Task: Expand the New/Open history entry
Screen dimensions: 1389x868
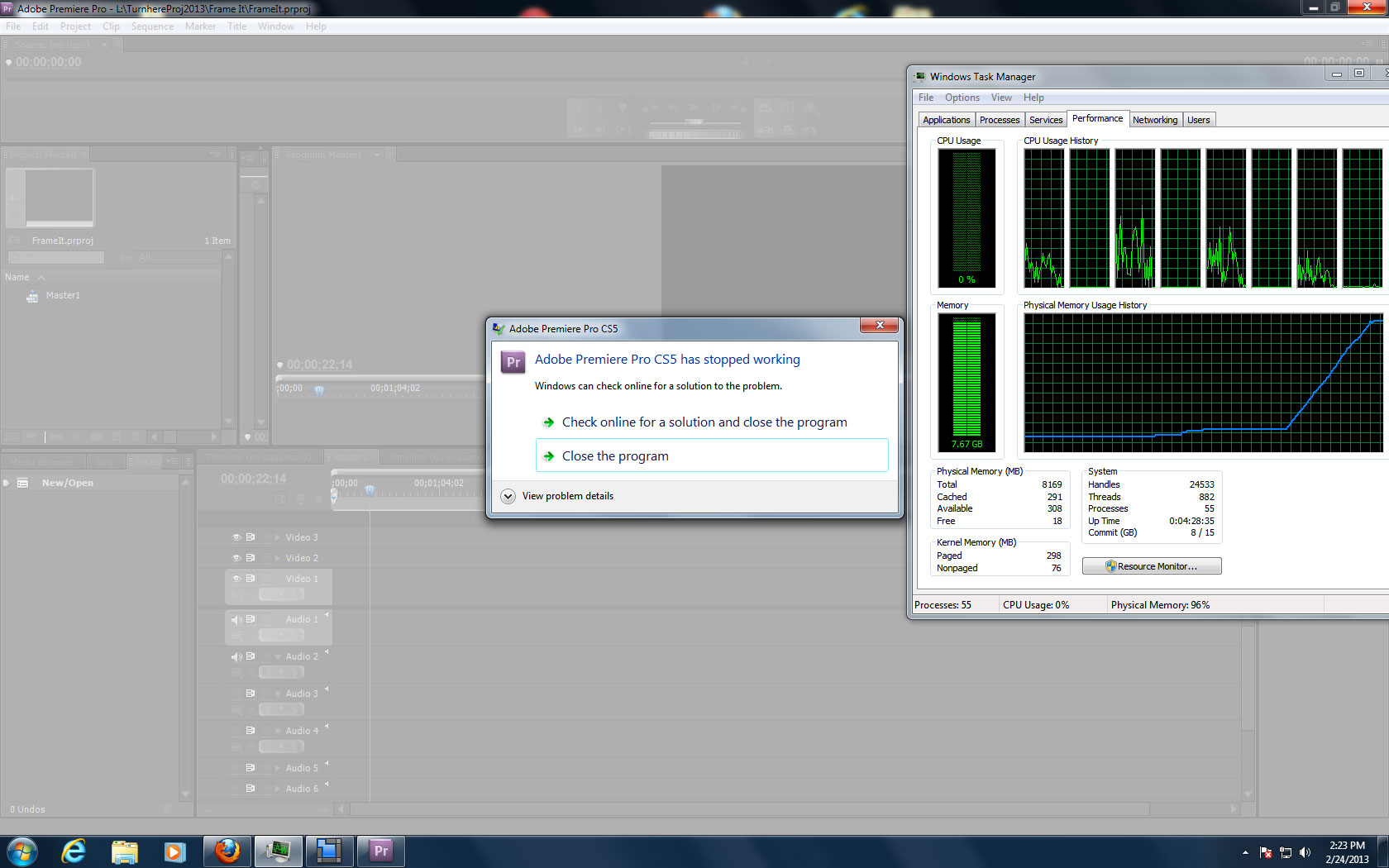Action: [x=7, y=483]
